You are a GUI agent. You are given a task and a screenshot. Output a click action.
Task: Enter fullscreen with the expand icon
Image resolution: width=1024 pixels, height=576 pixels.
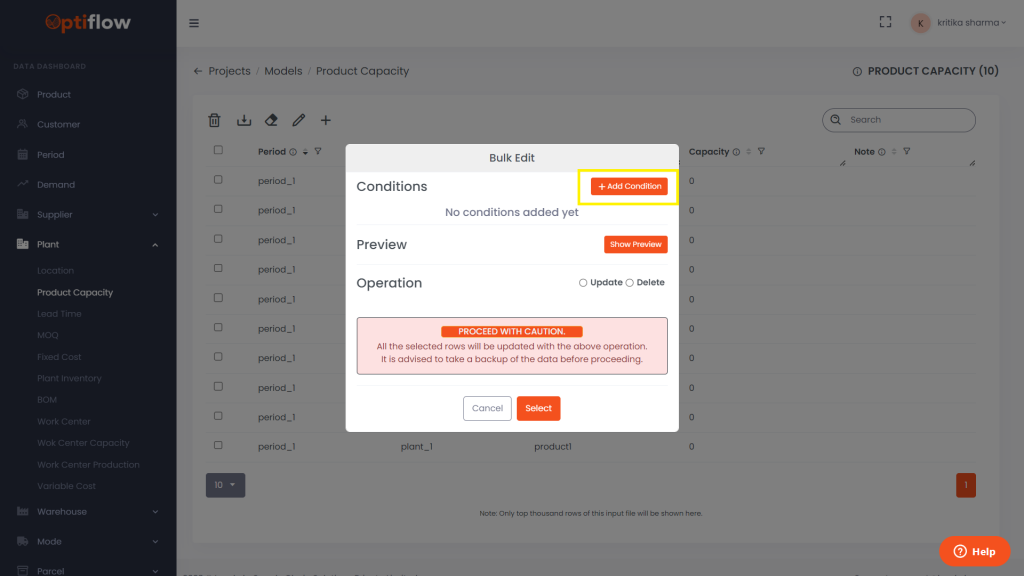(x=885, y=22)
